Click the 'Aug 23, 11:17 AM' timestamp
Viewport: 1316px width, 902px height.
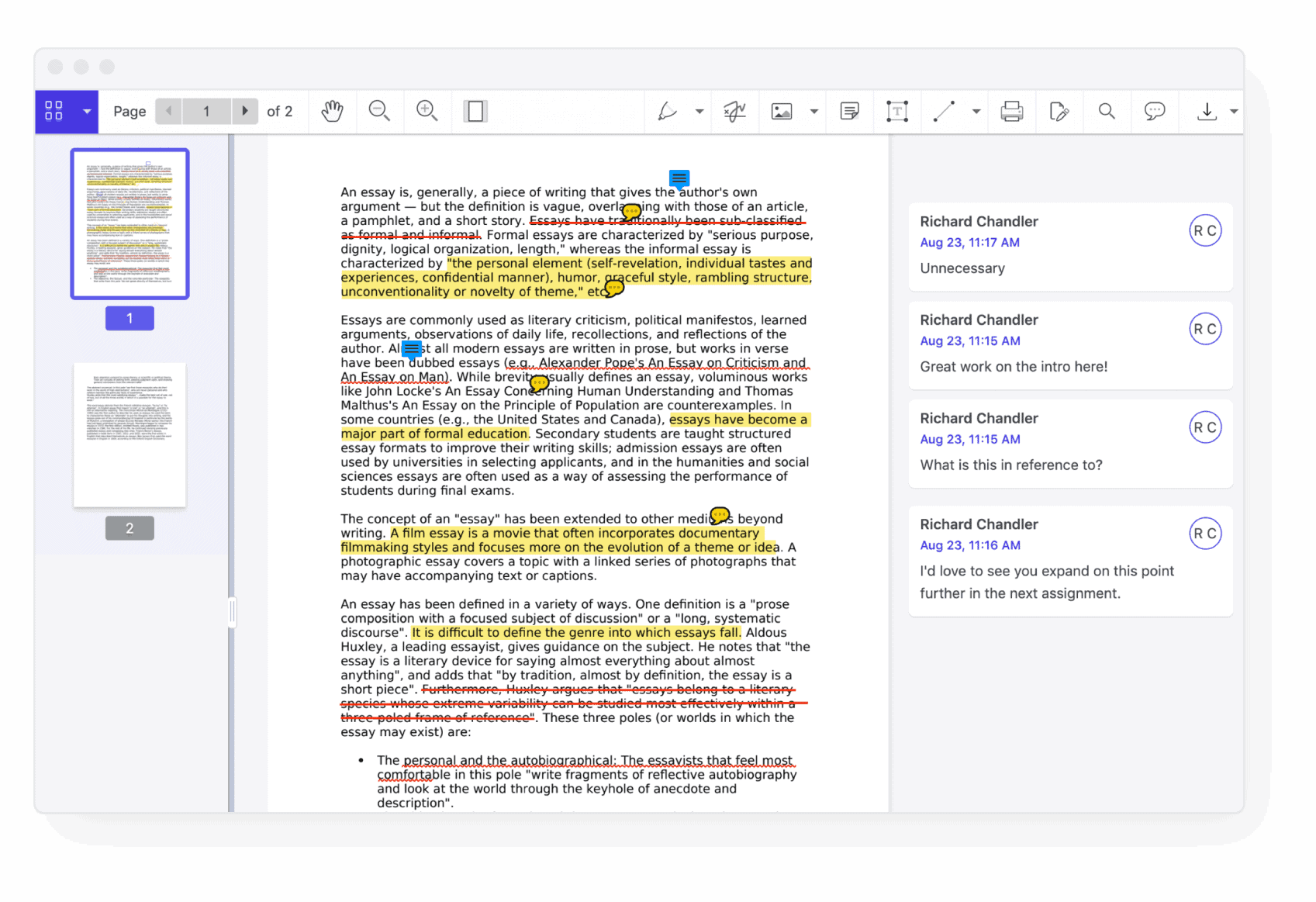click(969, 243)
